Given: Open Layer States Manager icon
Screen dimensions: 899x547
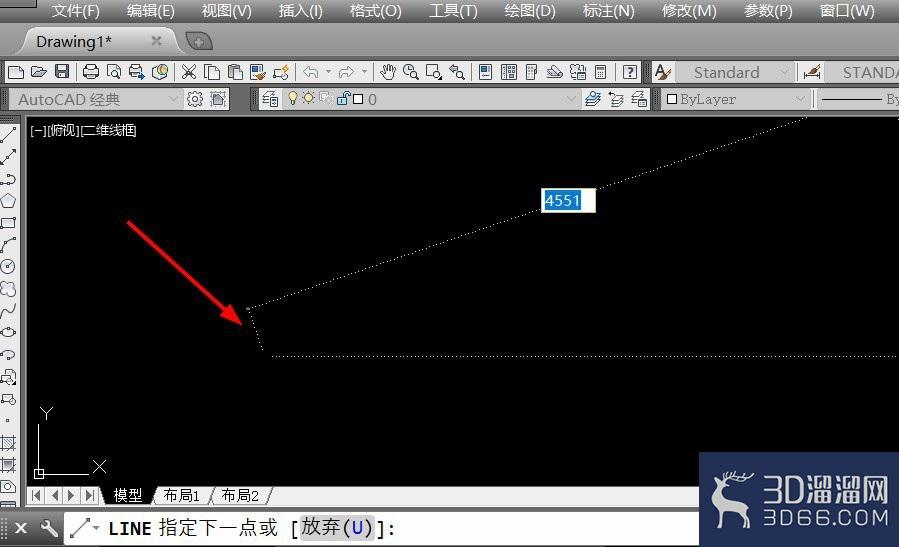Looking at the screenshot, I should 639,99.
